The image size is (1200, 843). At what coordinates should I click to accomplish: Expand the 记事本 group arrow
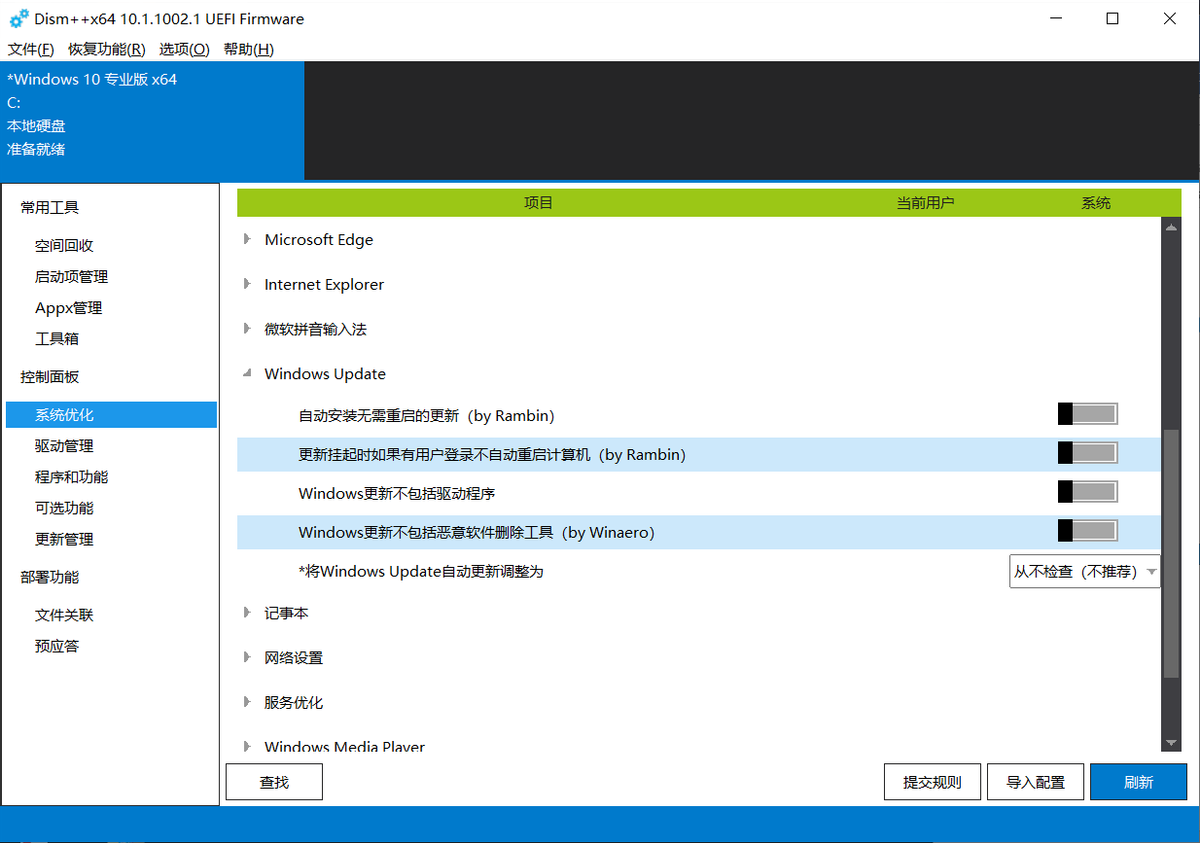[x=247, y=612]
